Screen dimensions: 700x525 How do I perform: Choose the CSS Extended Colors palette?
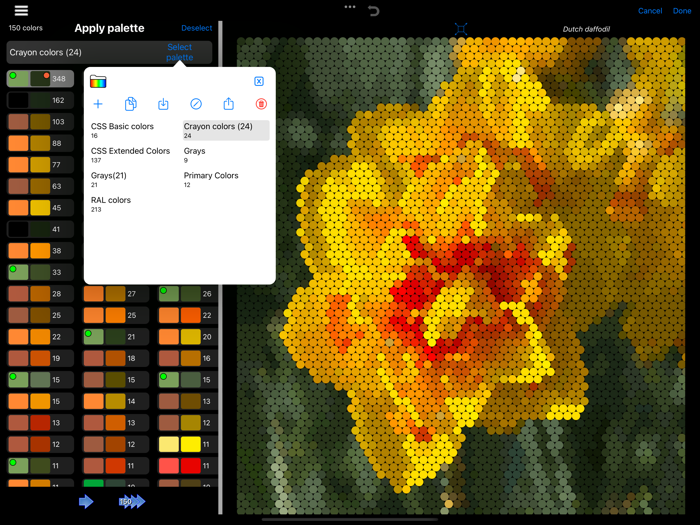tap(133, 155)
